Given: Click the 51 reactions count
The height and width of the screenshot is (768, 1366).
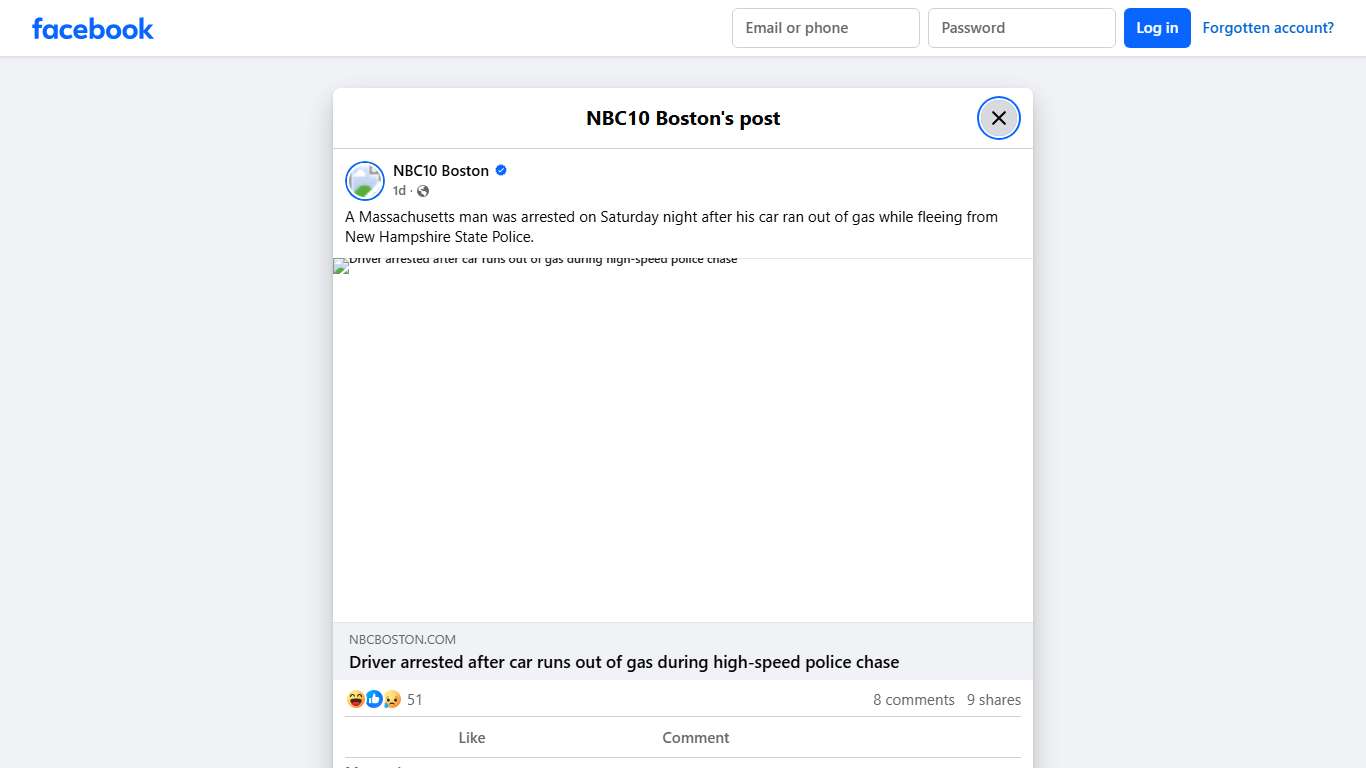Looking at the screenshot, I should pos(414,699).
